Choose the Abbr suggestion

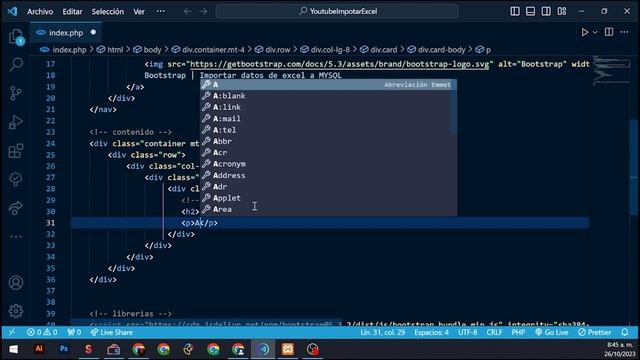[x=328, y=141]
